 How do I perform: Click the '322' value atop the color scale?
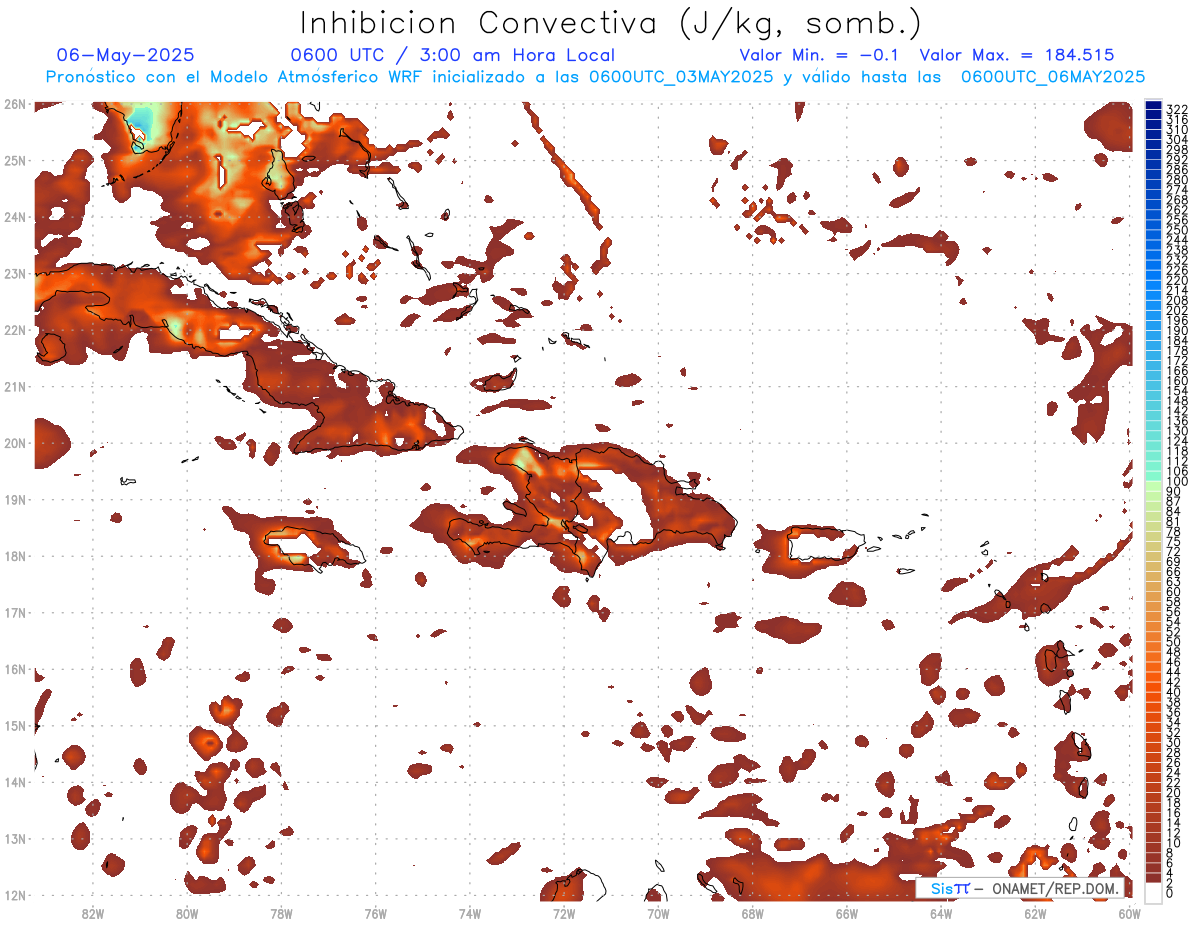click(1177, 109)
